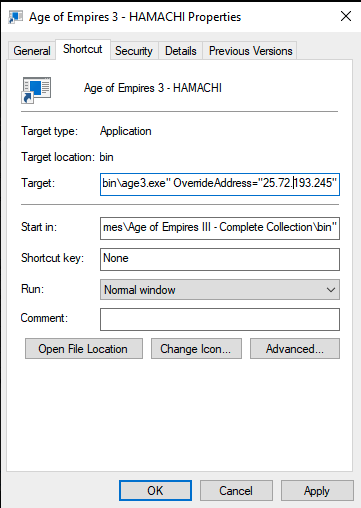Click the 'Target type:' label
361x508 pixels.
tap(49, 131)
